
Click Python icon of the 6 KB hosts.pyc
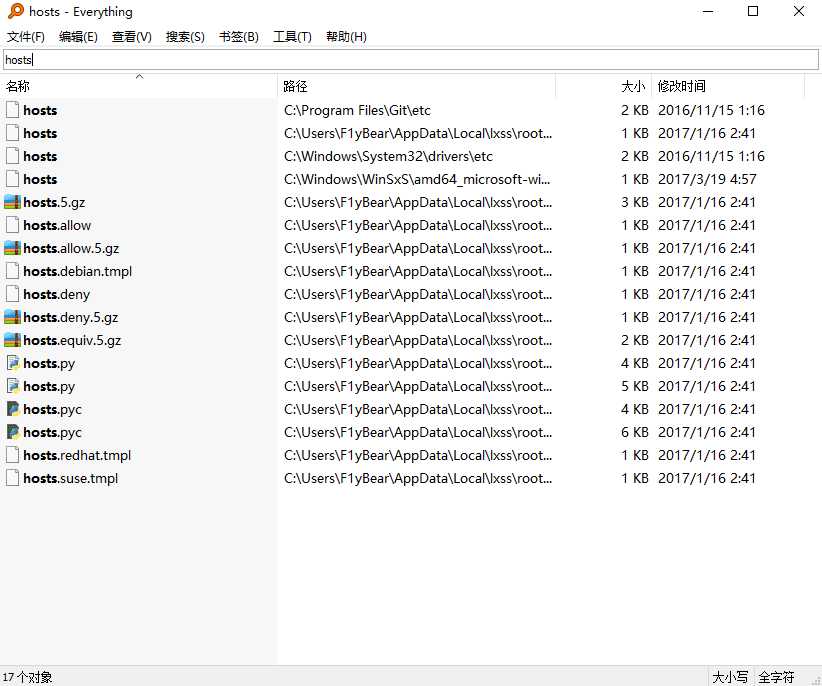[x=13, y=432]
